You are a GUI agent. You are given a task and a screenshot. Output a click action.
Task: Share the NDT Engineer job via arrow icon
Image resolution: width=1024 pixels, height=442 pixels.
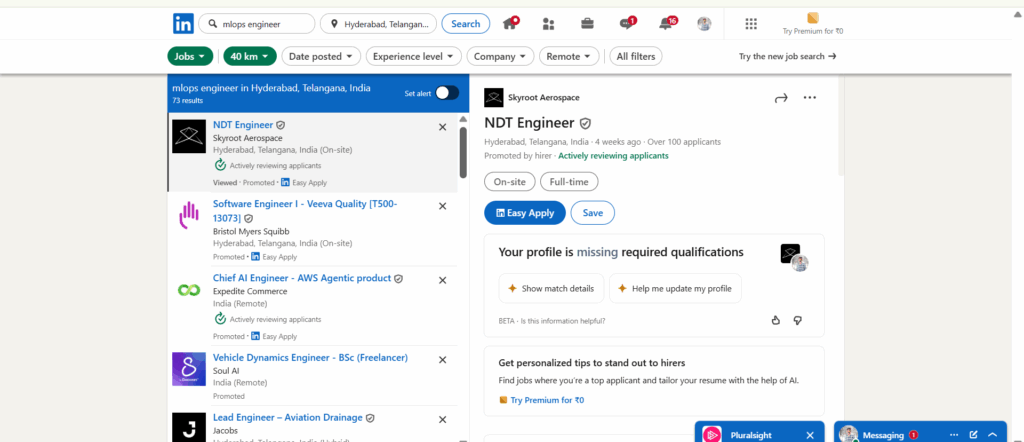(x=781, y=97)
